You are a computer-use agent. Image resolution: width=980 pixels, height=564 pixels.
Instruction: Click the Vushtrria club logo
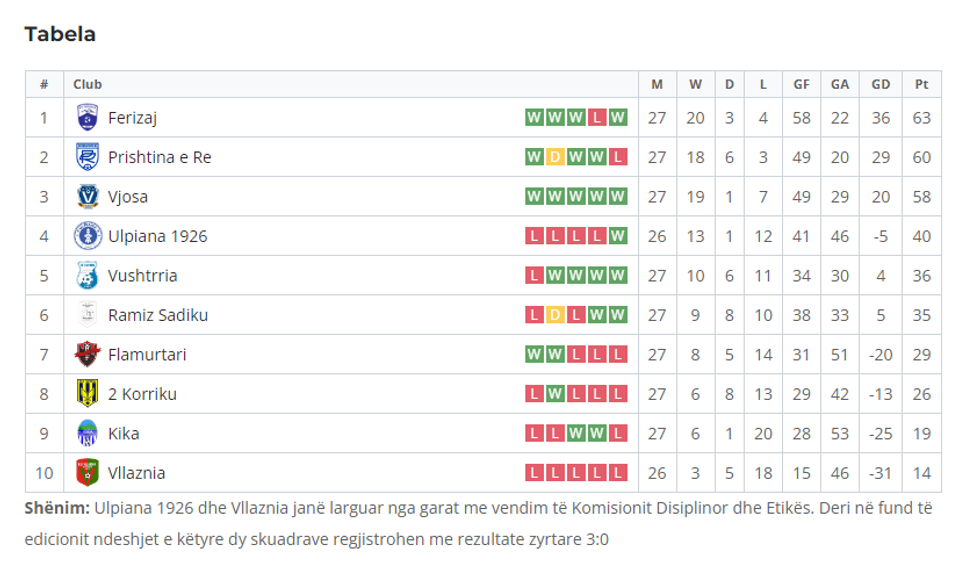[87, 275]
